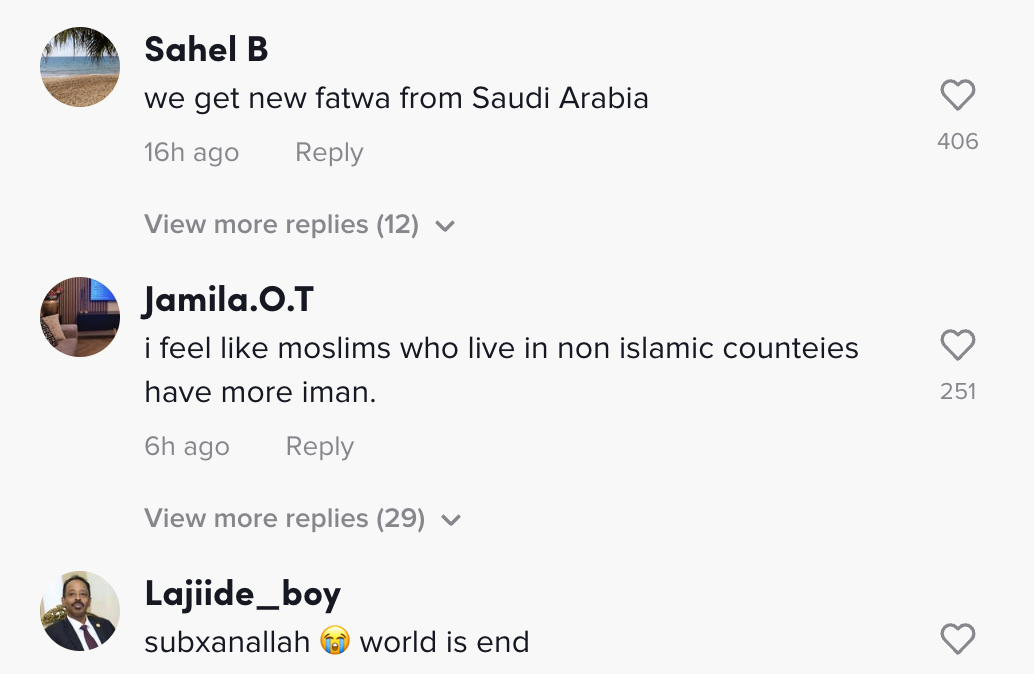Click the 251 like count
Image resolution: width=1034 pixels, height=674 pixels.
958,392
